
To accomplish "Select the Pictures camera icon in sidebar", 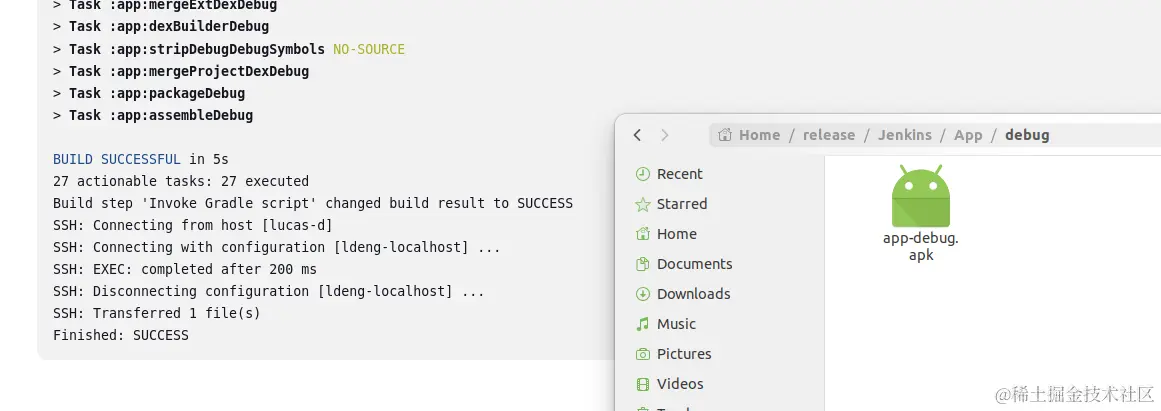I will click(x=643, y=354).
